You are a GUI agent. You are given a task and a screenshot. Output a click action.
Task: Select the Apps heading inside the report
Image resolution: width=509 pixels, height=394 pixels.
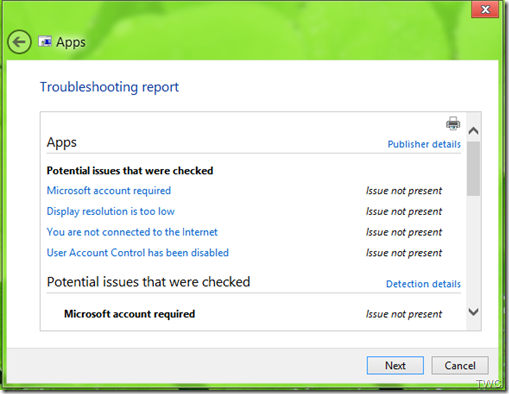62,142
